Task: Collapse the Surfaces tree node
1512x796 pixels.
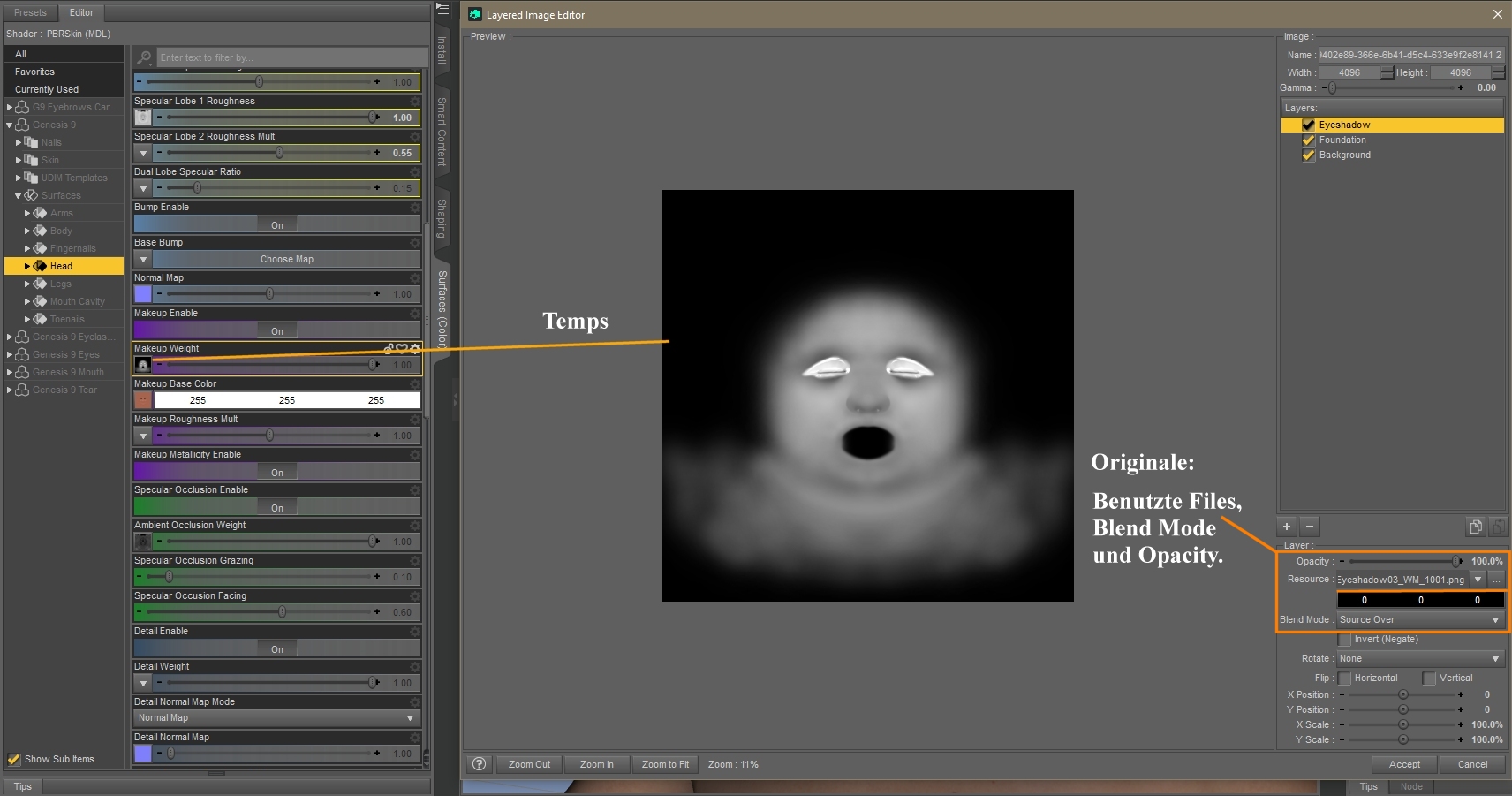Action: pyautogui.click(x=19, y=195)
